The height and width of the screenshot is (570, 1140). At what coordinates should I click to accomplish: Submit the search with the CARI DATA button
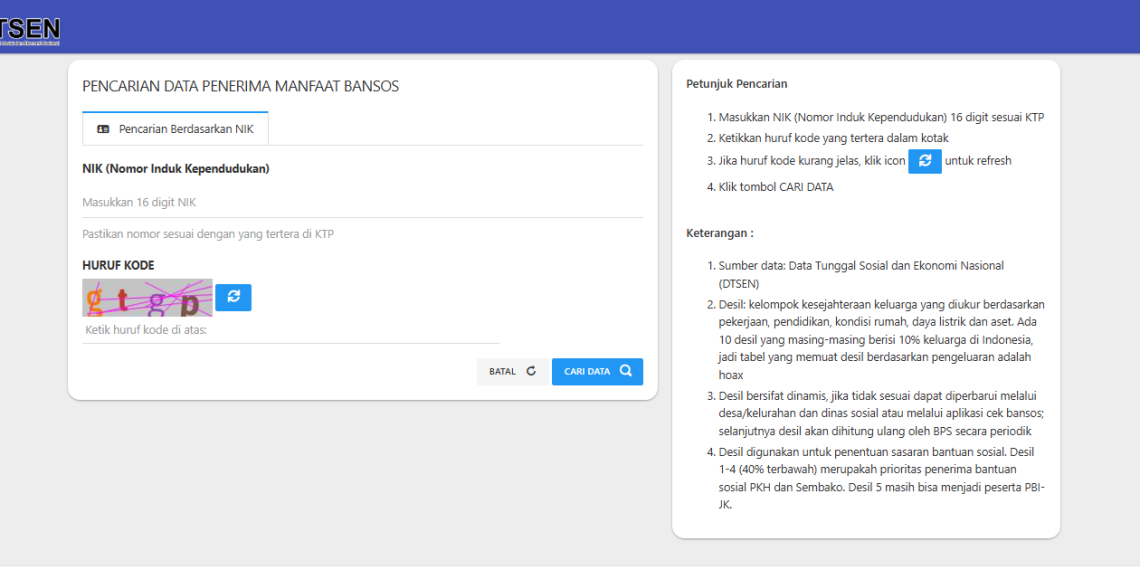point(597,371)
